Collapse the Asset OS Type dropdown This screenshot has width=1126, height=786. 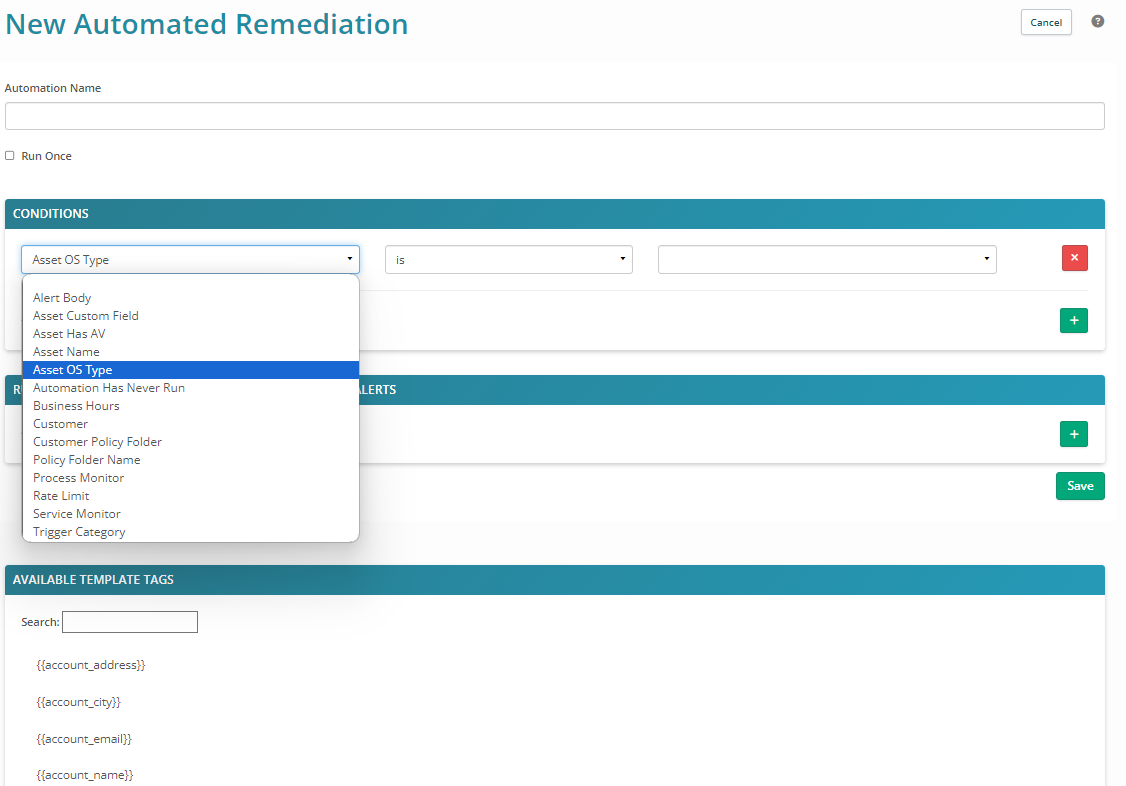[190, 260]
